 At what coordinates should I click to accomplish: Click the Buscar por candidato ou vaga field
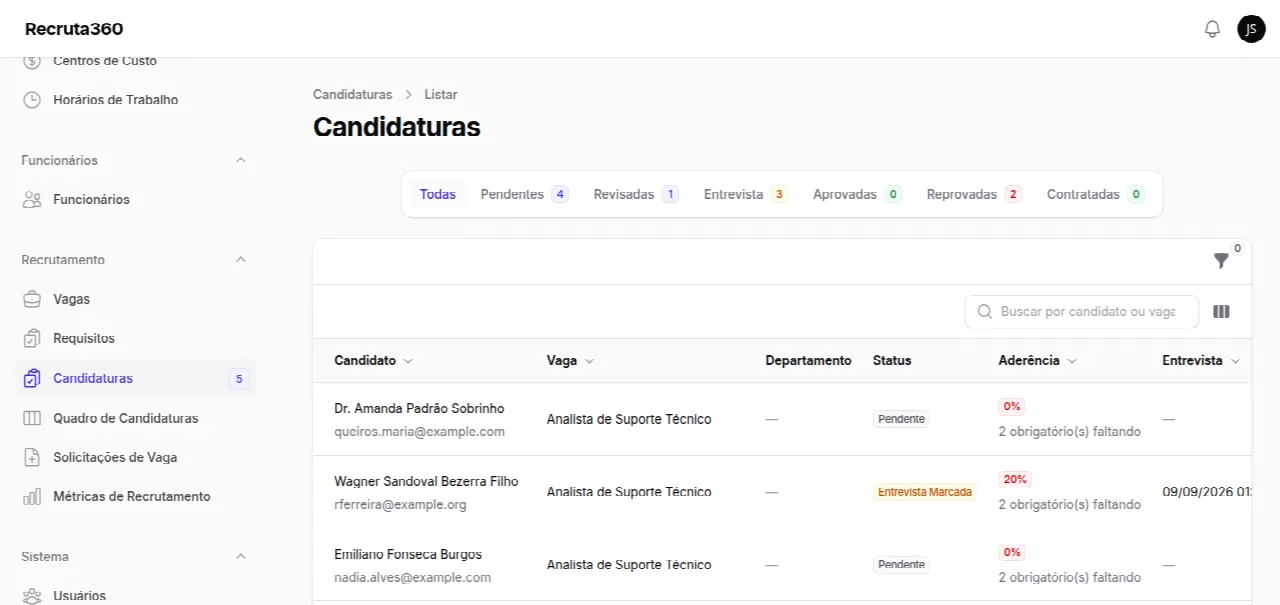(1081, 312)
